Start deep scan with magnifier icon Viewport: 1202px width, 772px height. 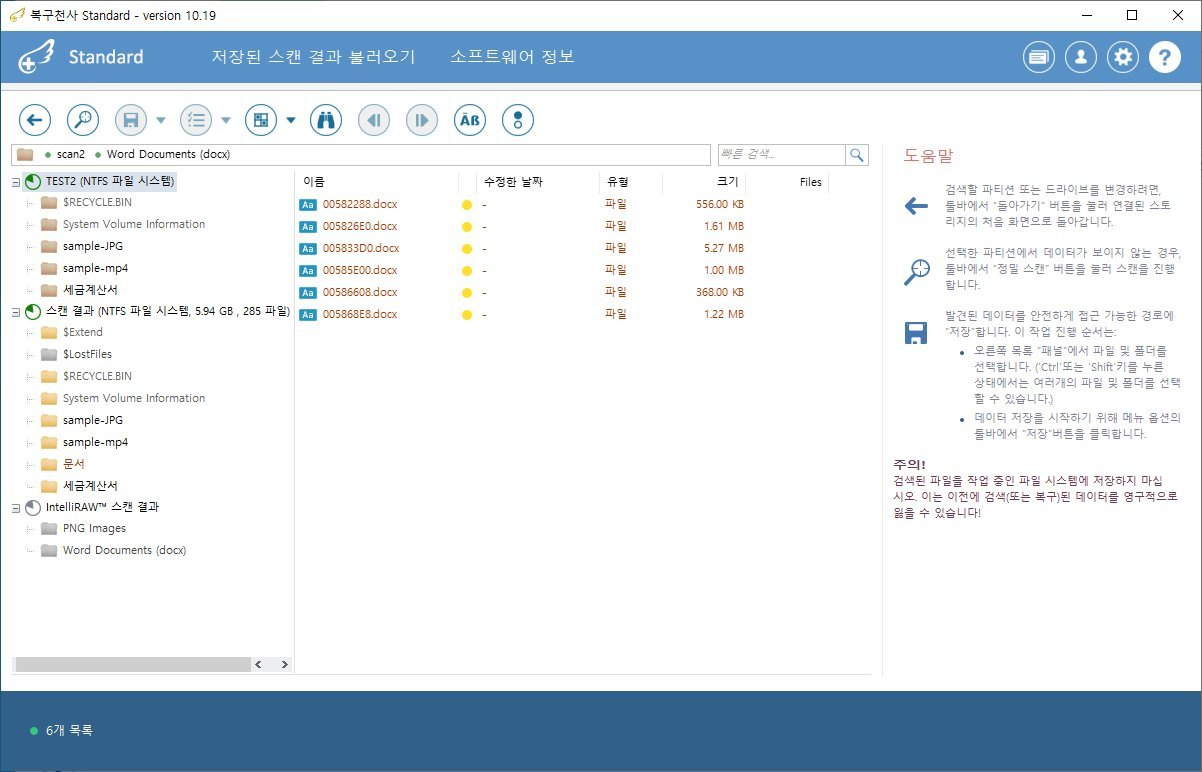(83, 120)
